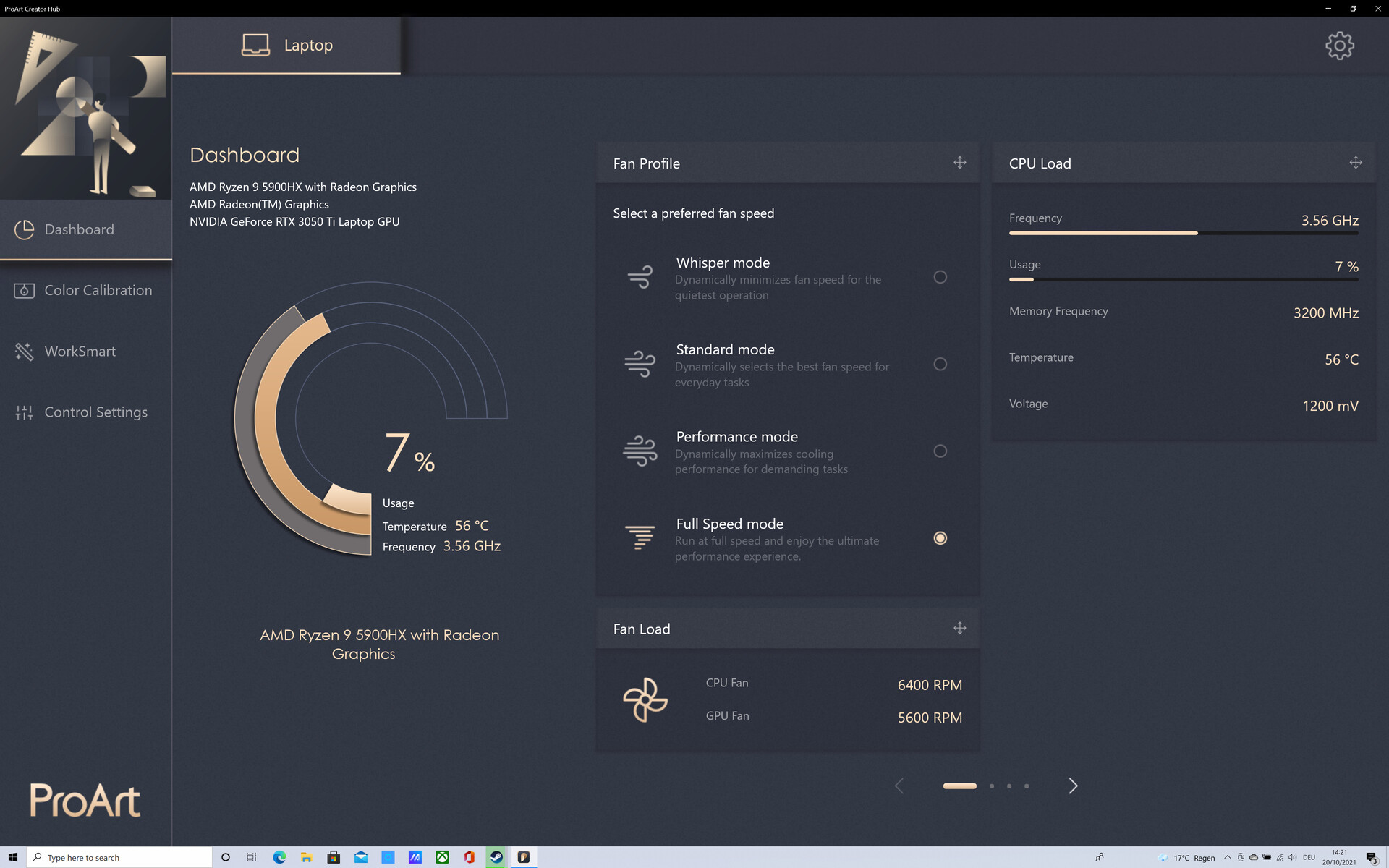The image size is (1389, 868).
Task: Select Performance mode radio button
Action: (x=940, y=451)
